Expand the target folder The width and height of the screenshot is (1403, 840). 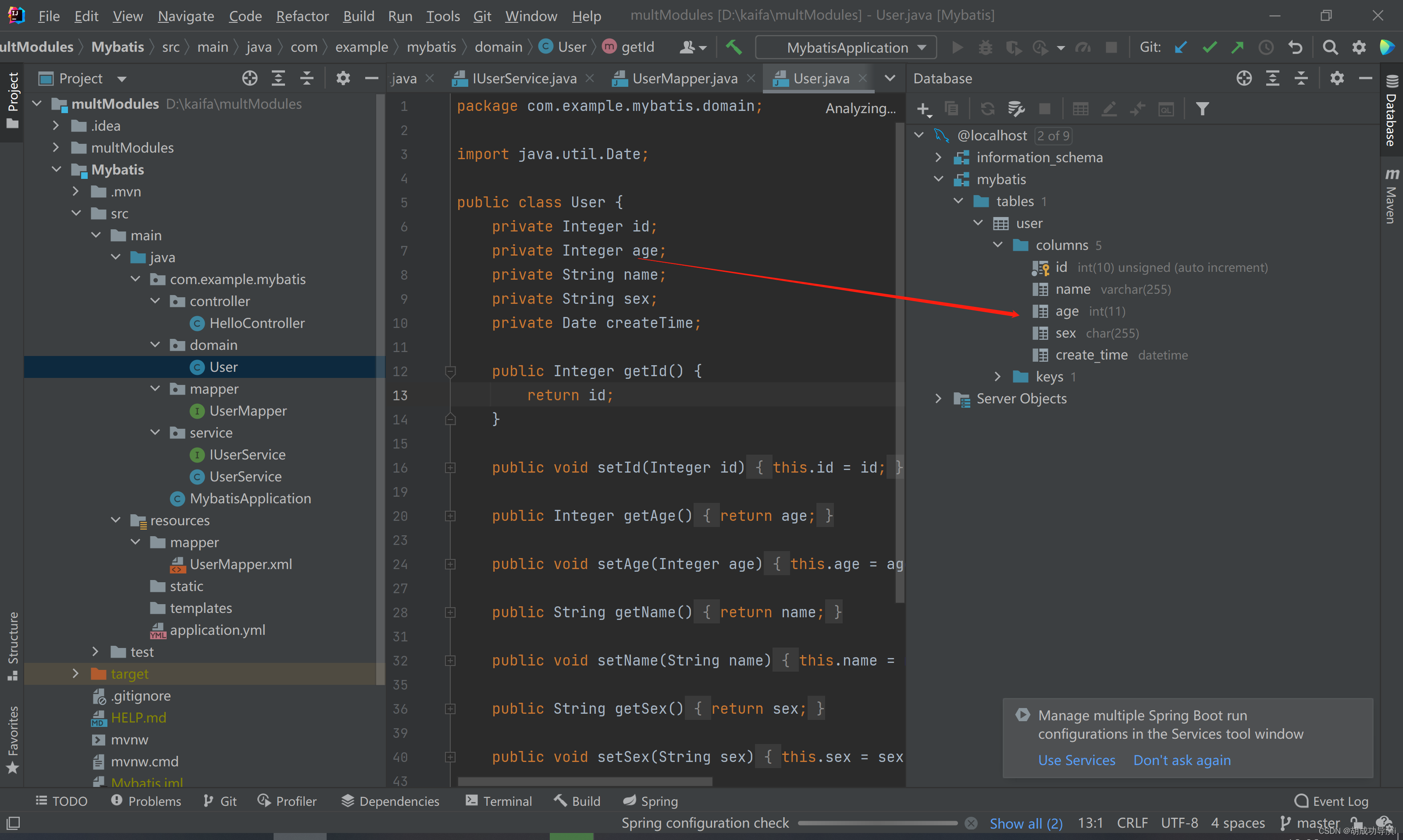pyautogui.click(x=75, y=673)
